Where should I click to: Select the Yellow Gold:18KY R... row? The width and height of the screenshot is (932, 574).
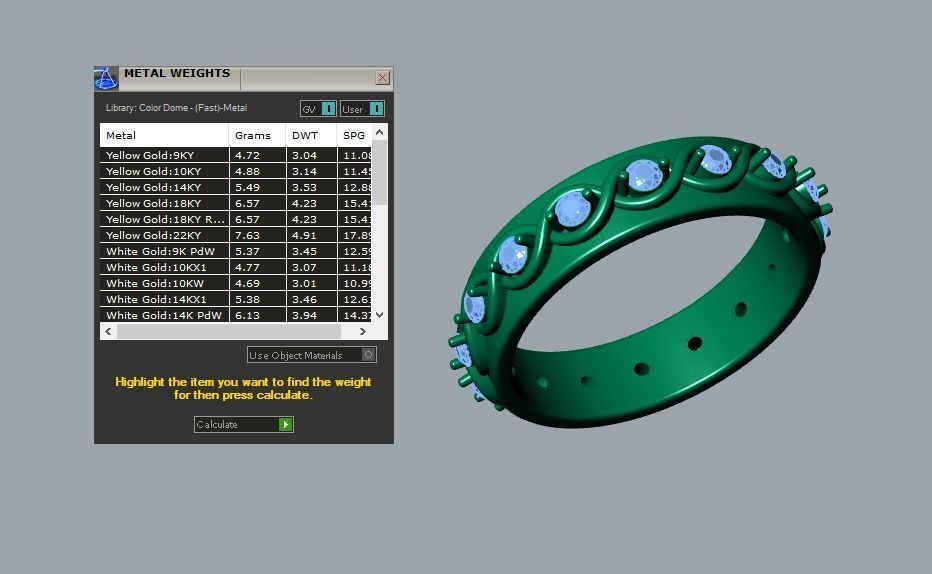[x=235, y=219]
